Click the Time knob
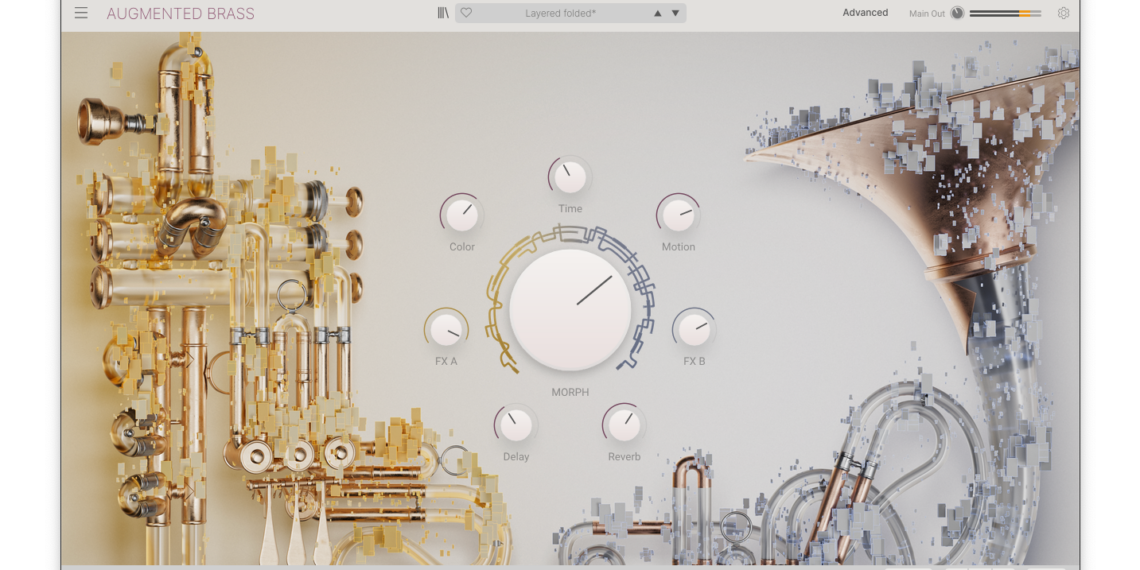The height and width of the screenshot is (570, 1140). pyautogui.click(x=570, y=177)
